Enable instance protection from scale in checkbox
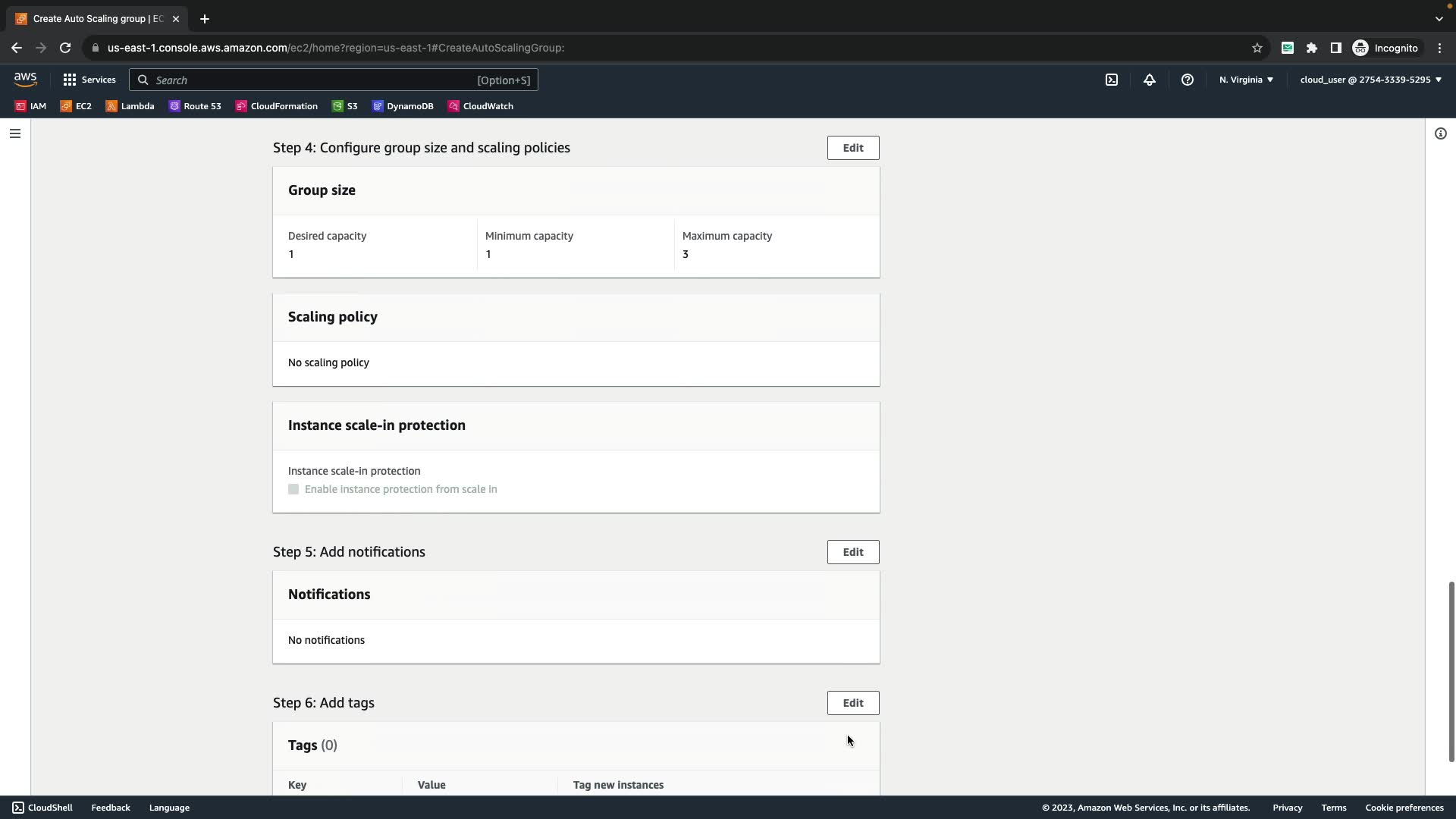This screenshot has width=1456, height=819. 293,489
